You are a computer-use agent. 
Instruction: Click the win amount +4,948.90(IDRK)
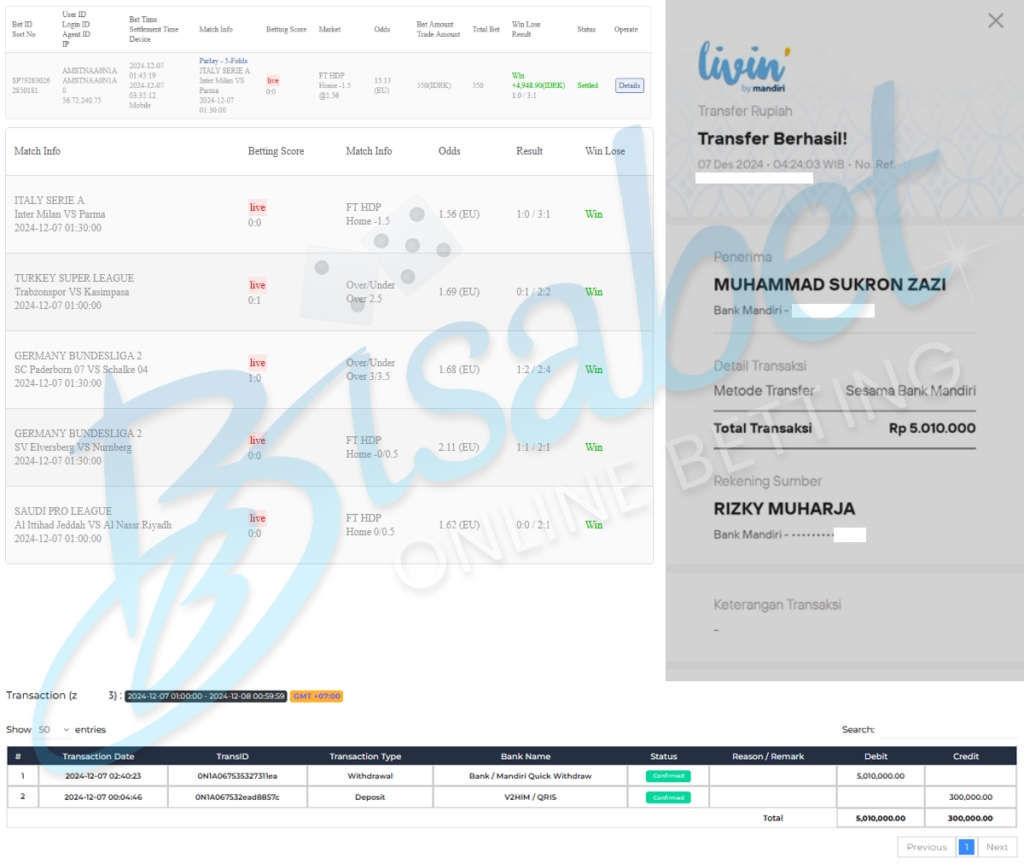pos(538,86)
